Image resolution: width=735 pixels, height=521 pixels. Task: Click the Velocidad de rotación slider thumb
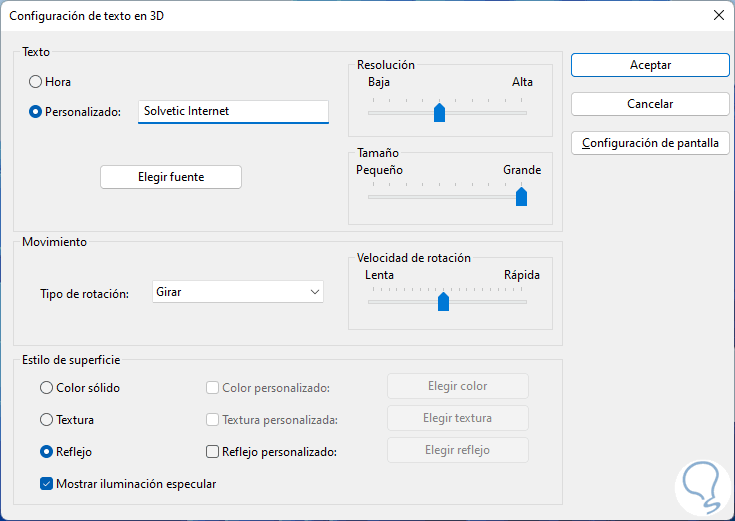click(x=443, y=302)
